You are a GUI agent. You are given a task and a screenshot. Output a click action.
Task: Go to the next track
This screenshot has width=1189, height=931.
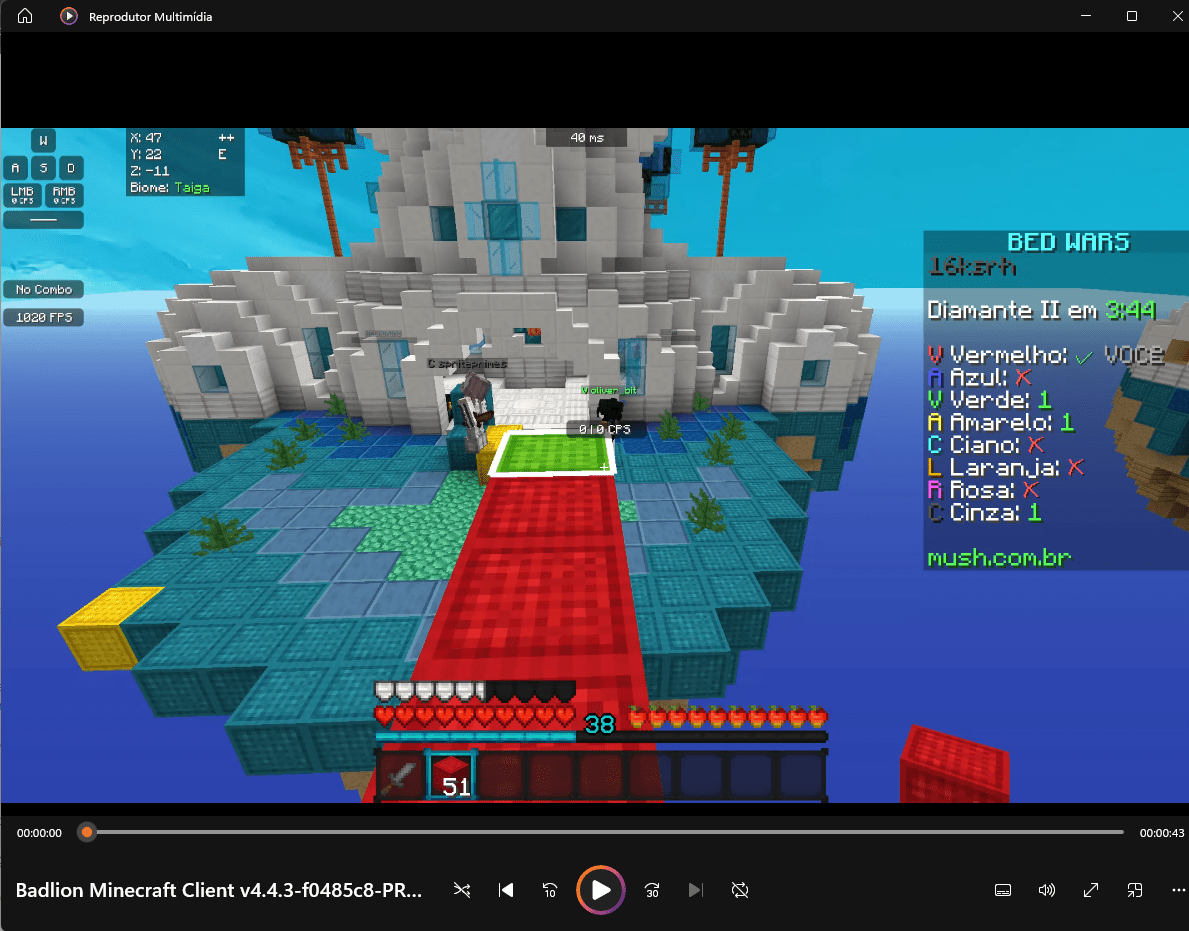click(x=695, y=890)
